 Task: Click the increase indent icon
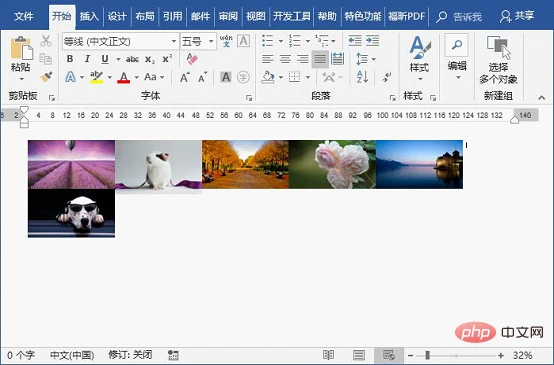(x=373, y=41)
